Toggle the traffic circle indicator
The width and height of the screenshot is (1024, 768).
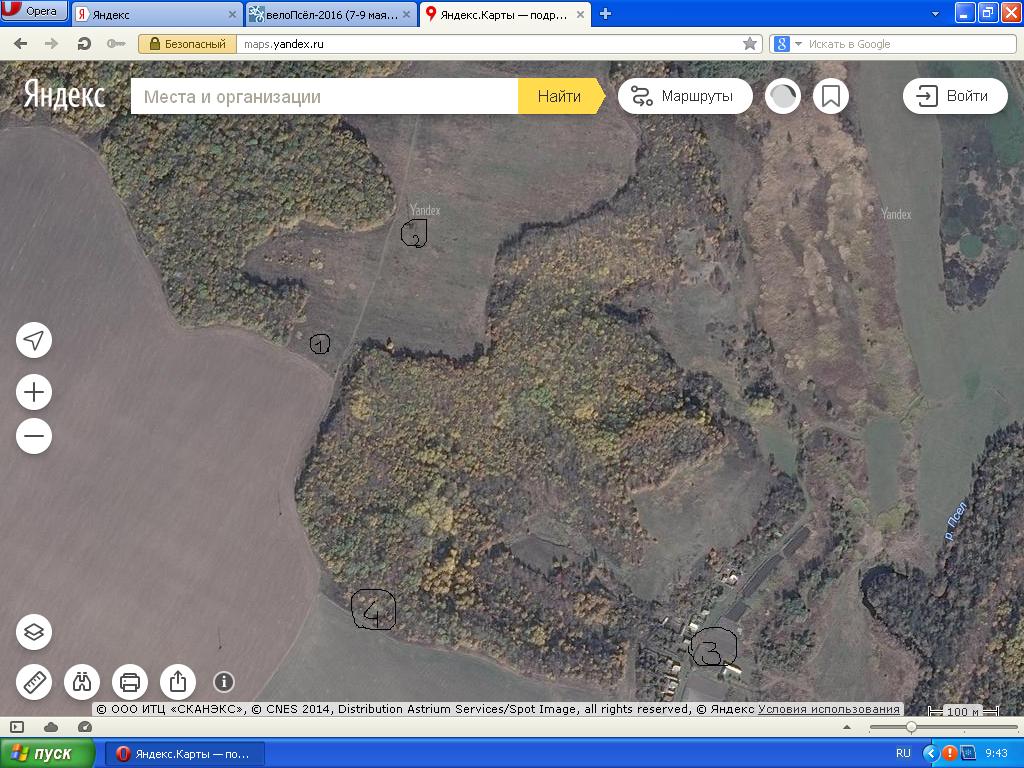pyautogui.click(x=783, y=96)
